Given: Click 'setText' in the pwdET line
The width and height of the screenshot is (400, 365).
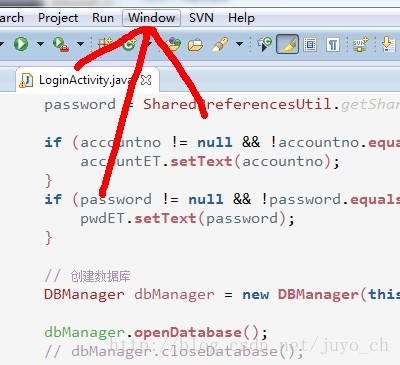Looking at the screenshot, I should point(165,219).
